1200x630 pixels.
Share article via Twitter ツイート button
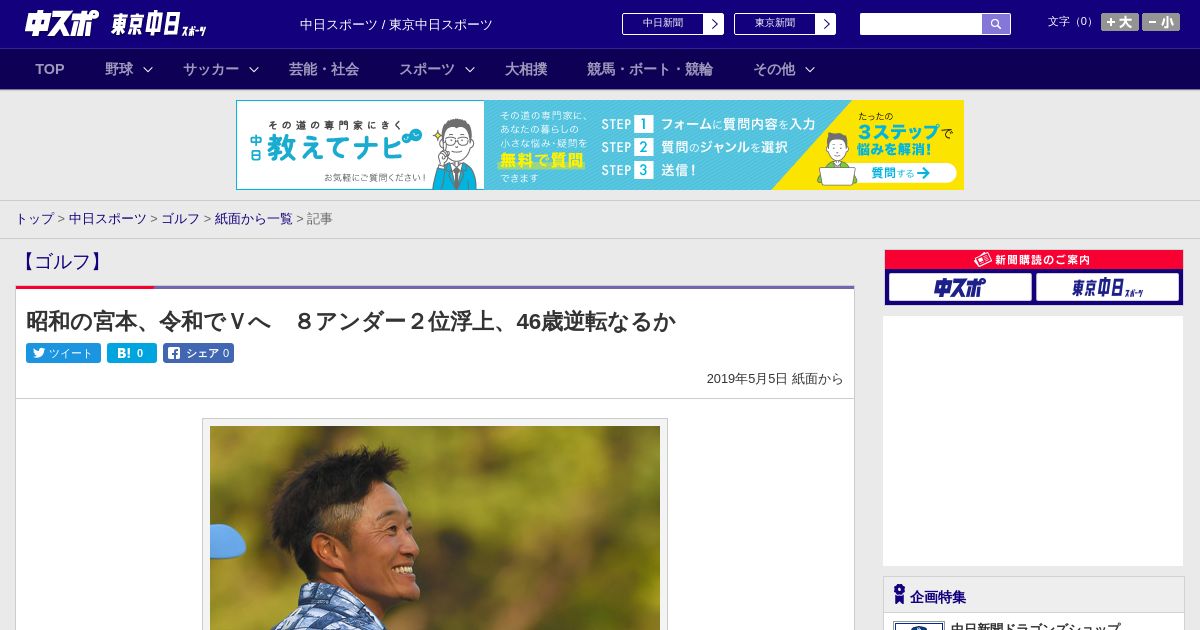(x=63, y=353)
